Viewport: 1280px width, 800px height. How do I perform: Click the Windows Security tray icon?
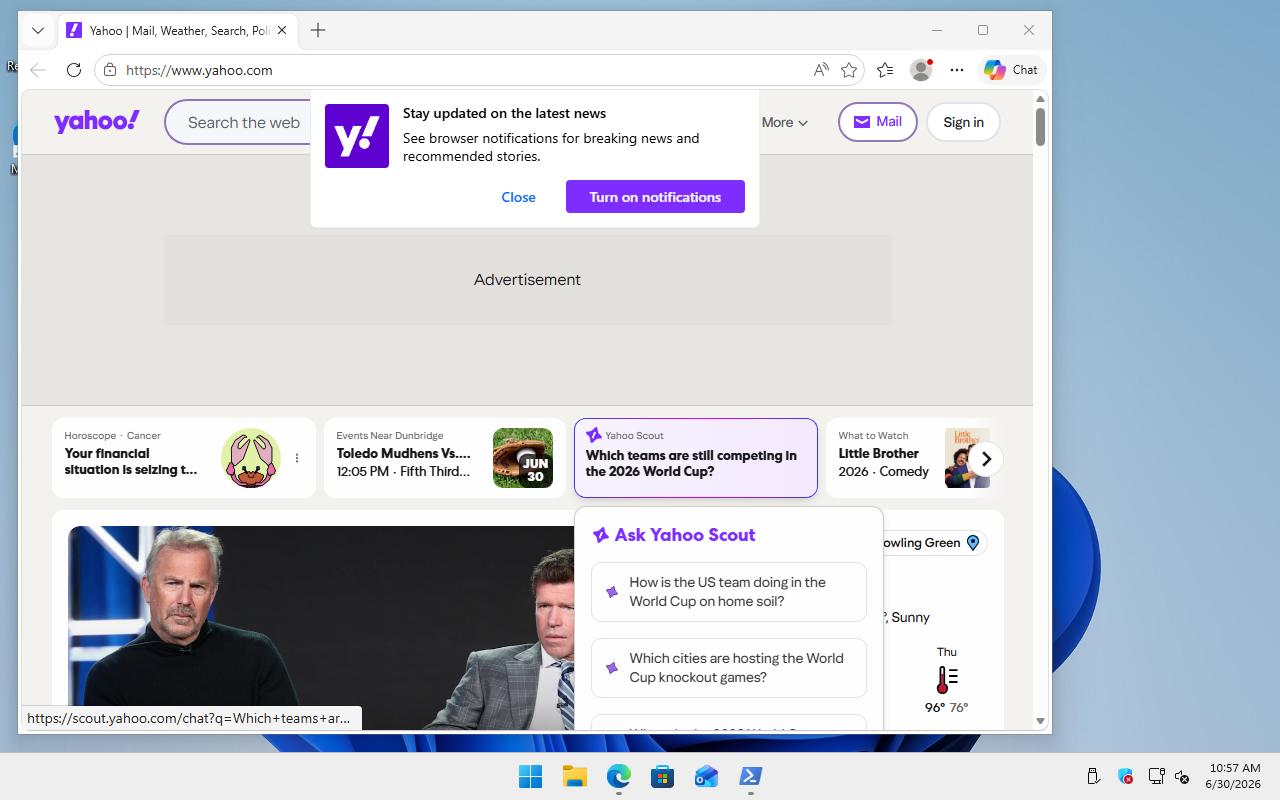[x=1125, y=776]
